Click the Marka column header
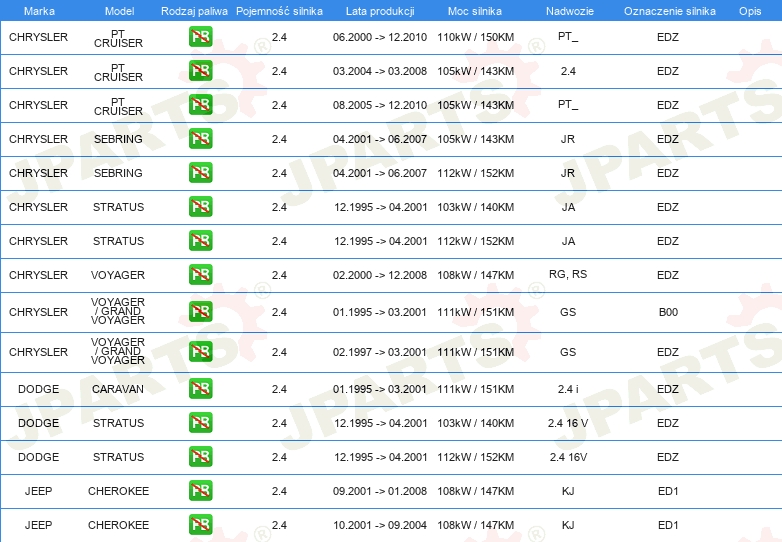This screenshot has width=782, height=542. (39, 11)
